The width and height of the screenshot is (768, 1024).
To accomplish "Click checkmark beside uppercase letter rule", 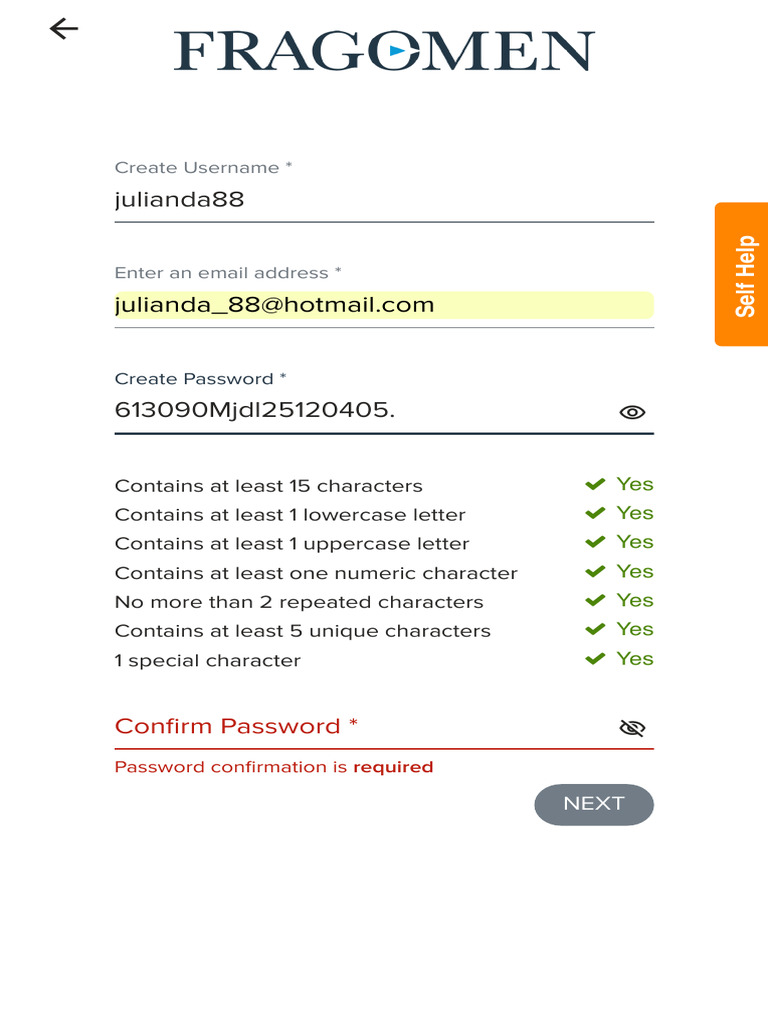I will [595, 543].
